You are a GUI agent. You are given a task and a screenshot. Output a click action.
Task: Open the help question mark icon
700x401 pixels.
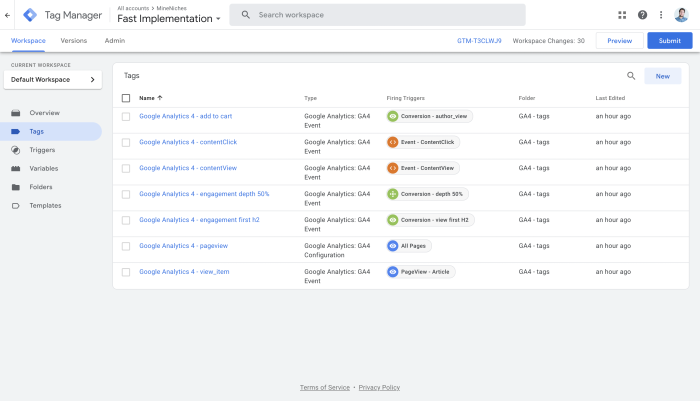click(642, 15)
